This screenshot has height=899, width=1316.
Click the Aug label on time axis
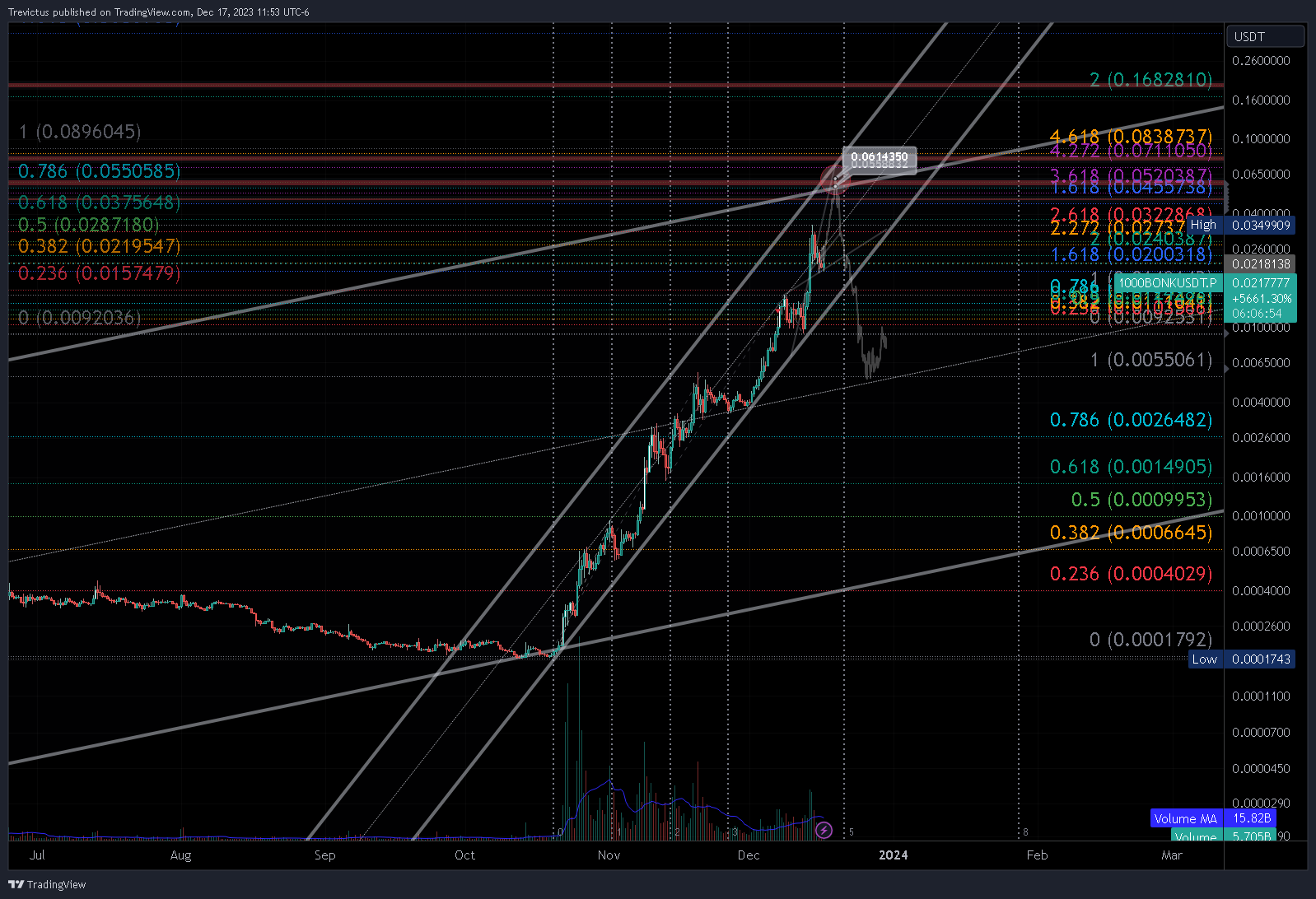pyautogui.click(x=180, y=855)
